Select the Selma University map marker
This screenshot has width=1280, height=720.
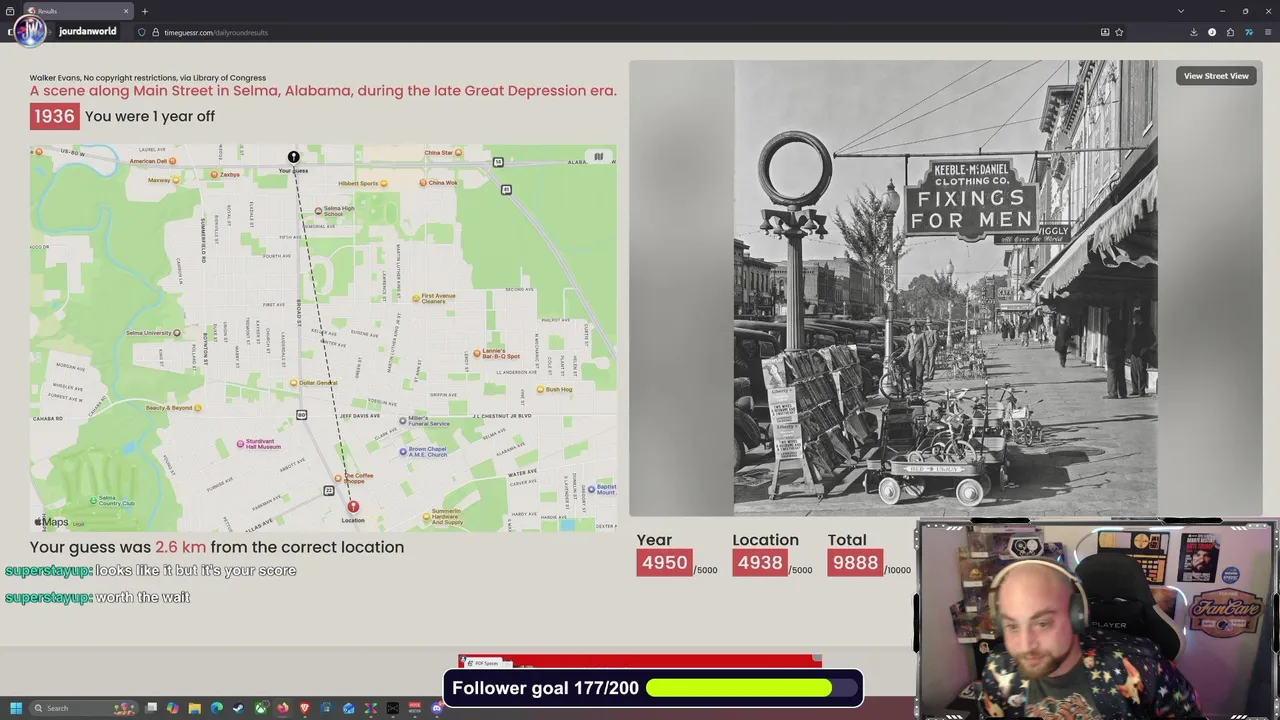[177, 333]
